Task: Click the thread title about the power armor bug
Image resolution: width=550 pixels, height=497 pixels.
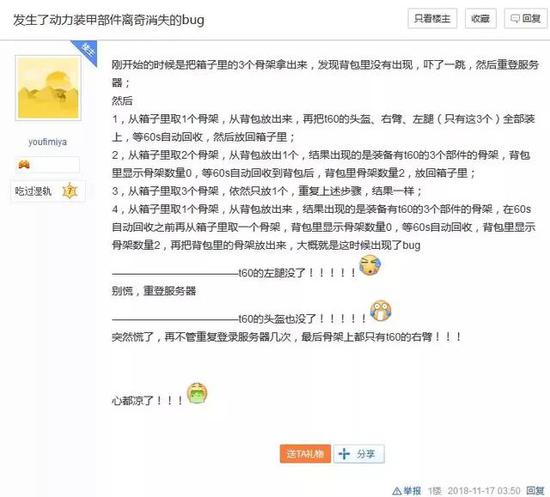Action: tap(109, 20)
